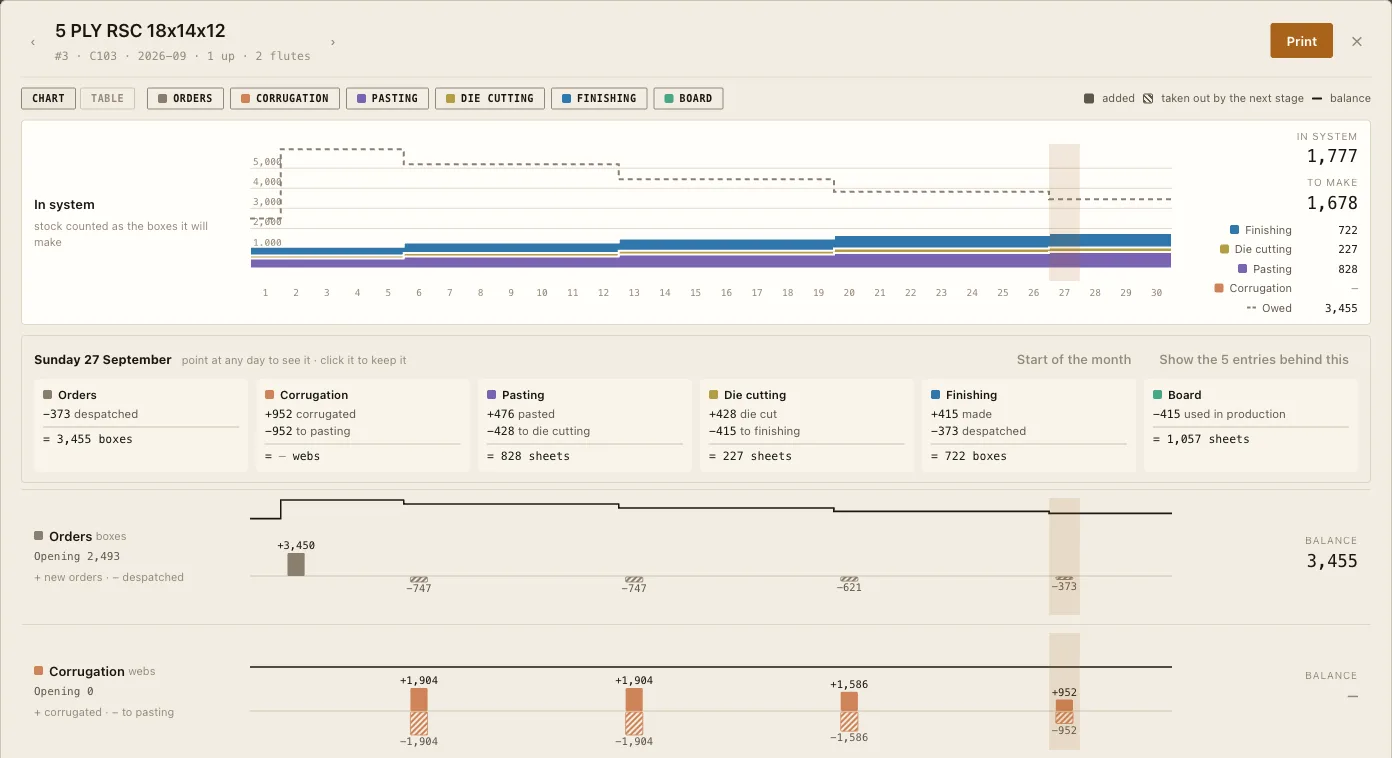The height and width of the screenshot is (758, 1392).
Task: Click the +3,450 orders bar
Action: [296, 564]
